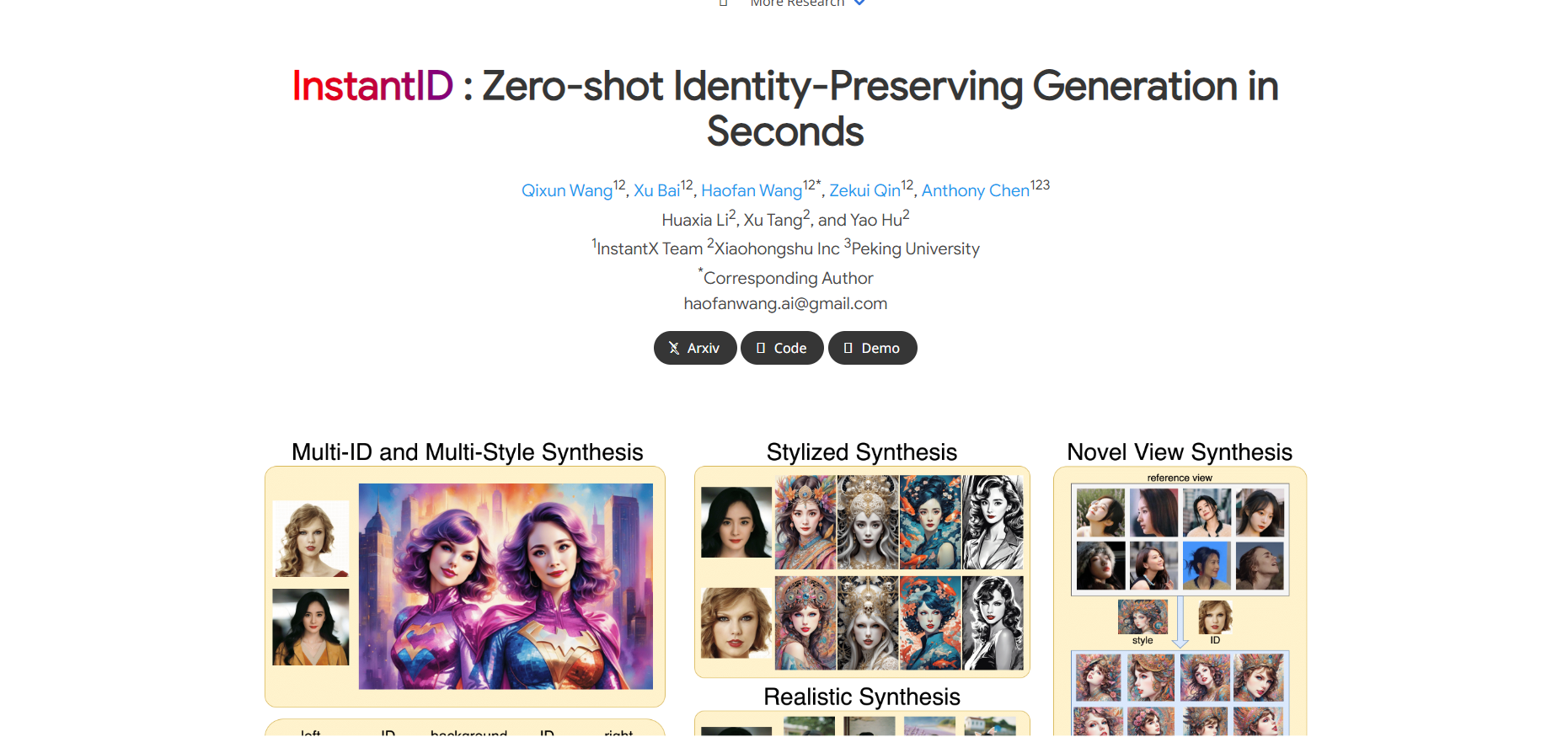The height and width of the screenshot is (737, 1568).
Task: Open the More Research menu
Action: [797, 3]
